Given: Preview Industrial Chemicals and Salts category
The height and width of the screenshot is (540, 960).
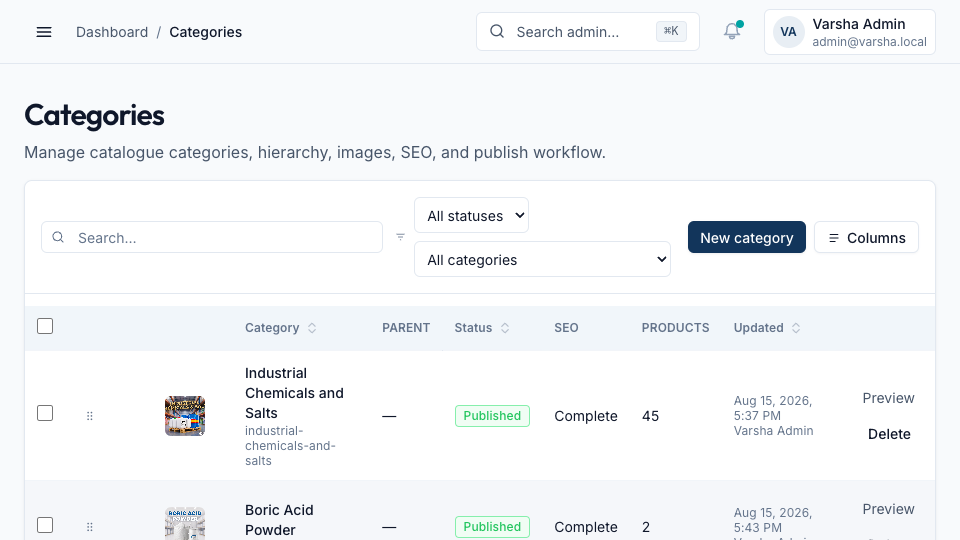Looking at the screenshot, I should pyautogui.click(x=888, y=398).
